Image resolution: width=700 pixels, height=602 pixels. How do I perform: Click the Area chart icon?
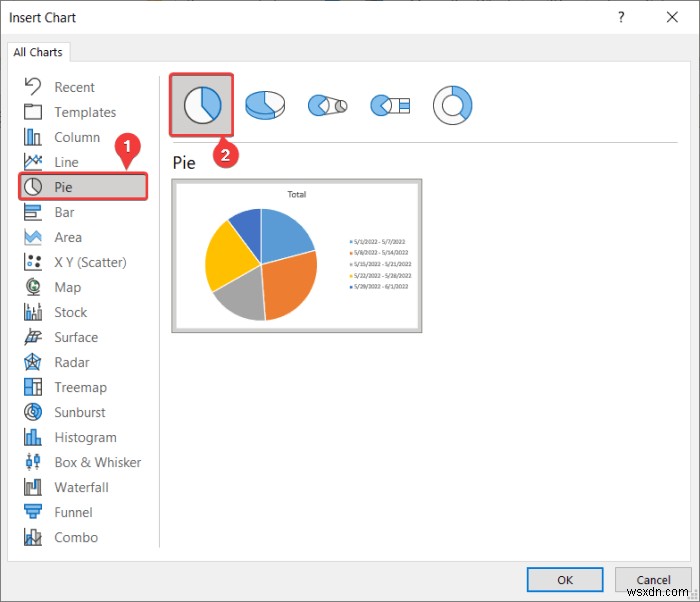(x=33, y=237)
